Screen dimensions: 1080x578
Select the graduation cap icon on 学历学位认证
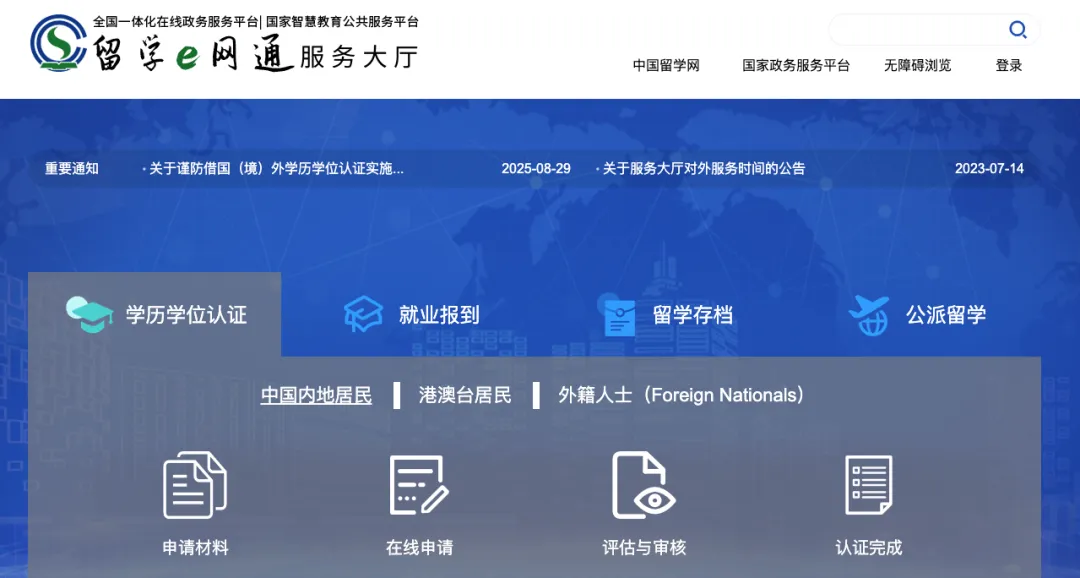click(88, 312)
